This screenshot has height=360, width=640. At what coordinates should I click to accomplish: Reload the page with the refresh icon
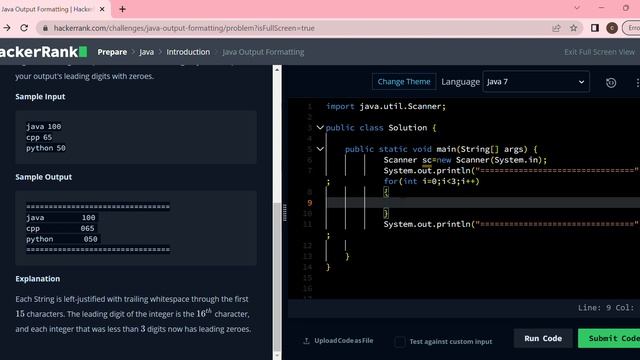(x=24, y=28)
